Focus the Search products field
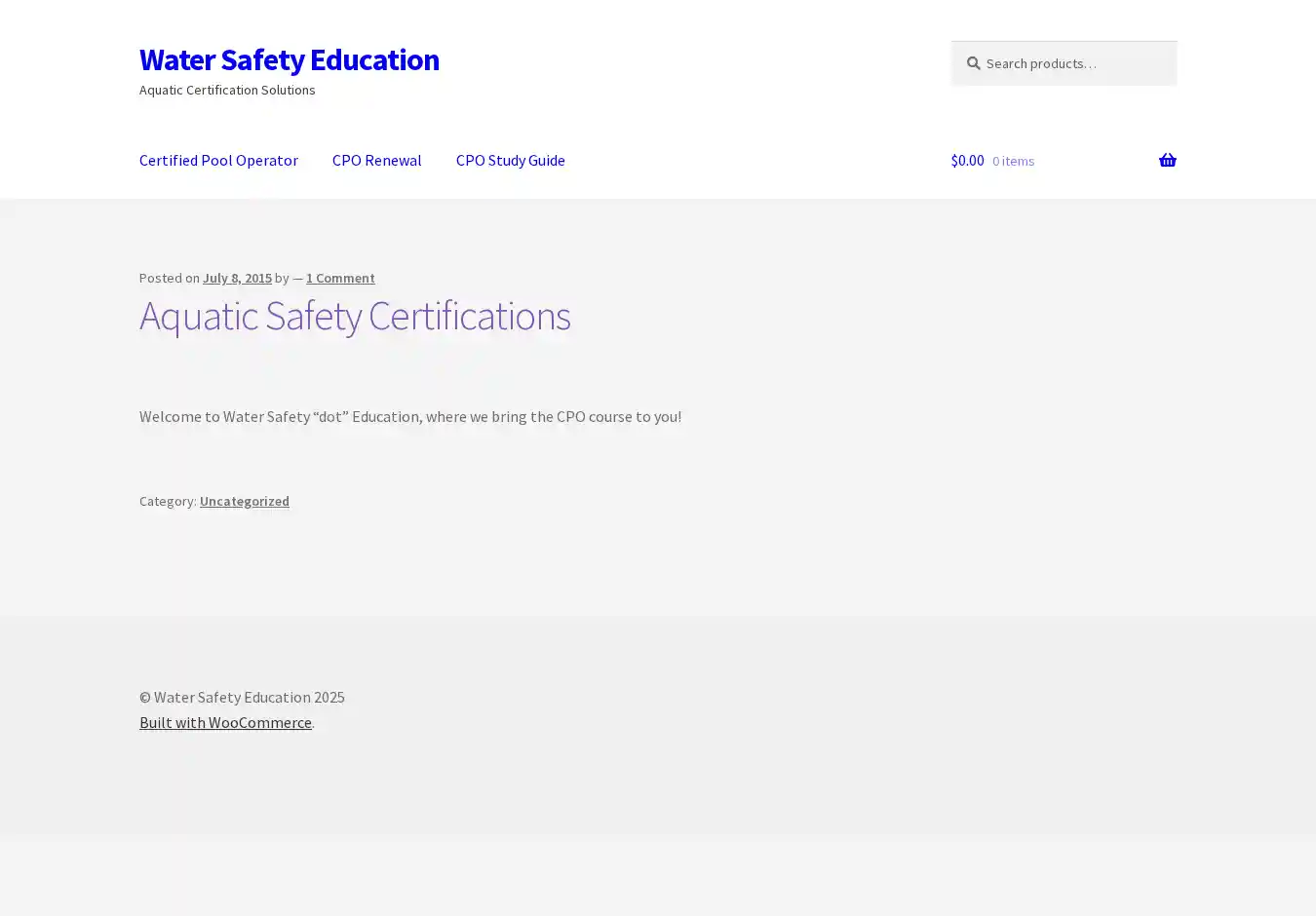1316x916 pixels. point(1072,63)
